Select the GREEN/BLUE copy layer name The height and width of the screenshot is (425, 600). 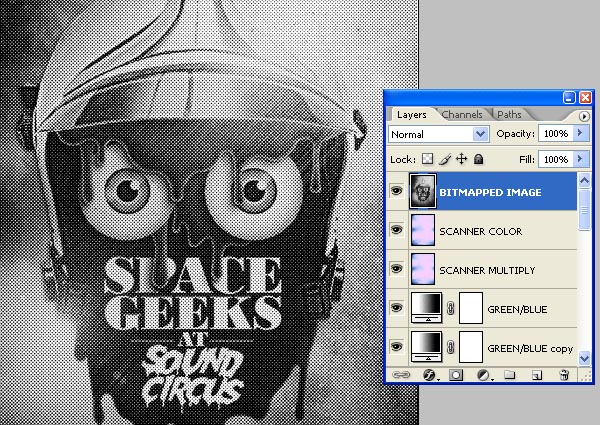pyautogui.click(x=530, y=348)
